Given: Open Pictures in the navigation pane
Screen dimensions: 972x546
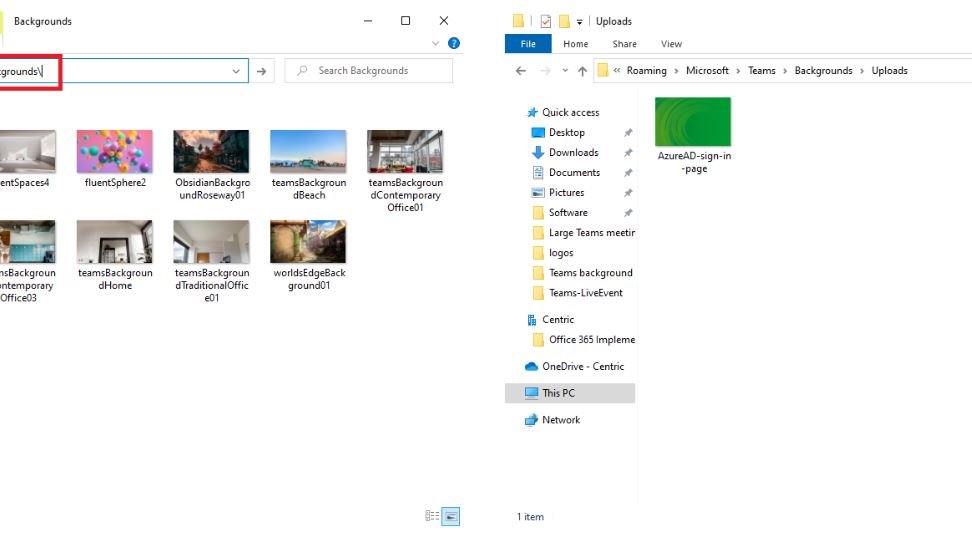Looking at the screenshot, I should coord(566,192).
